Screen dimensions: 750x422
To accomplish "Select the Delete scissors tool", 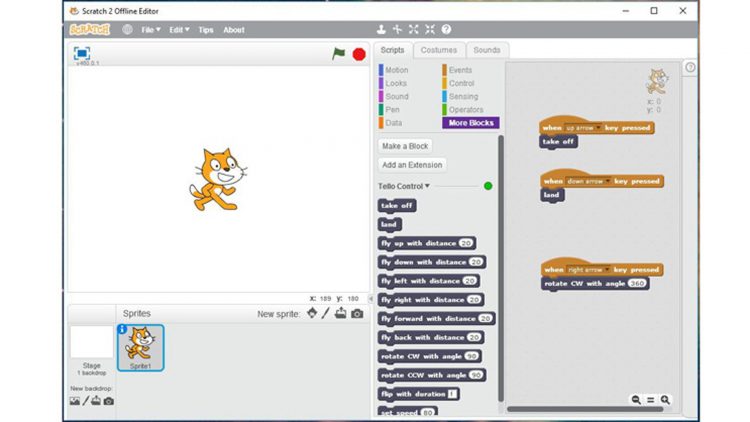I will coord(397,29).
